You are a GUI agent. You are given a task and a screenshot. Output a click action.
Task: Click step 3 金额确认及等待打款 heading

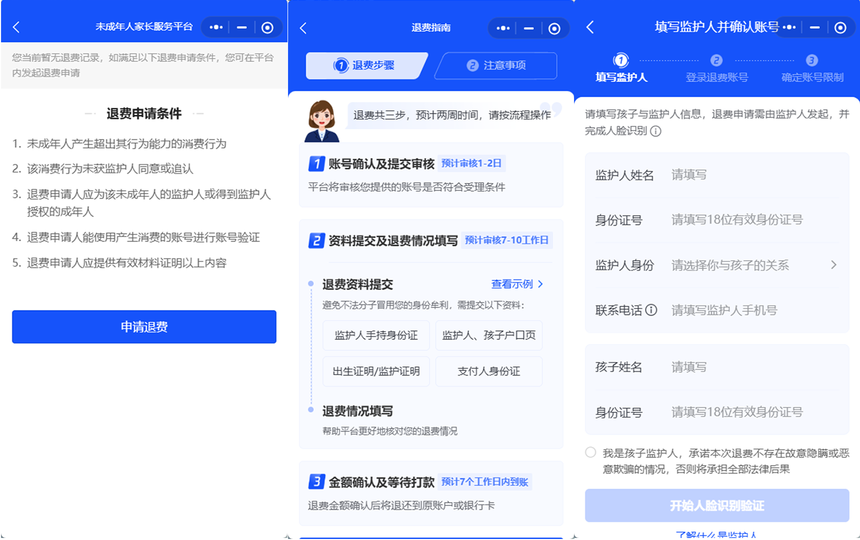tap(381, 482)
